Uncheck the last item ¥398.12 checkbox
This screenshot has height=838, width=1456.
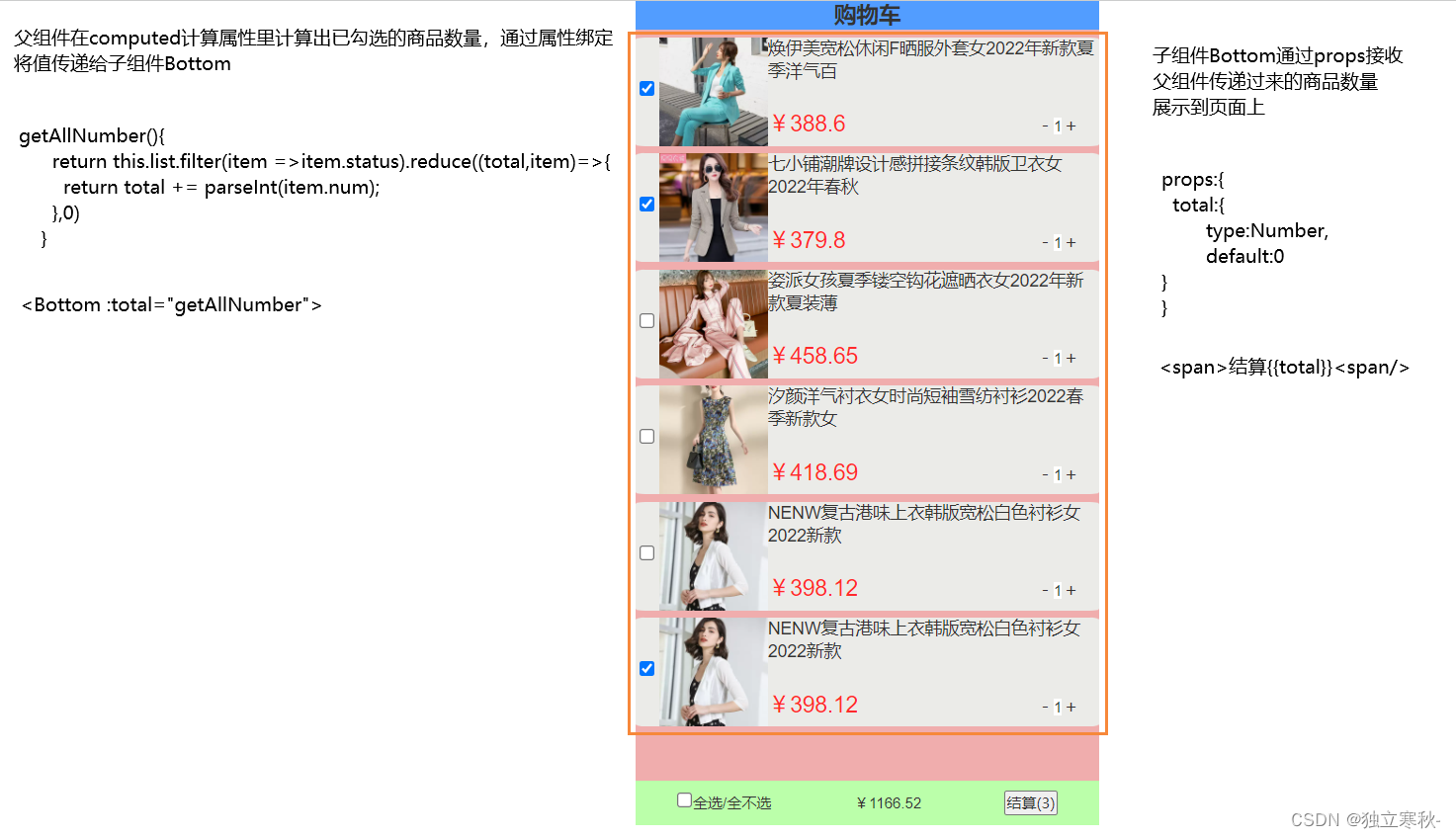[x=647, y=669]
